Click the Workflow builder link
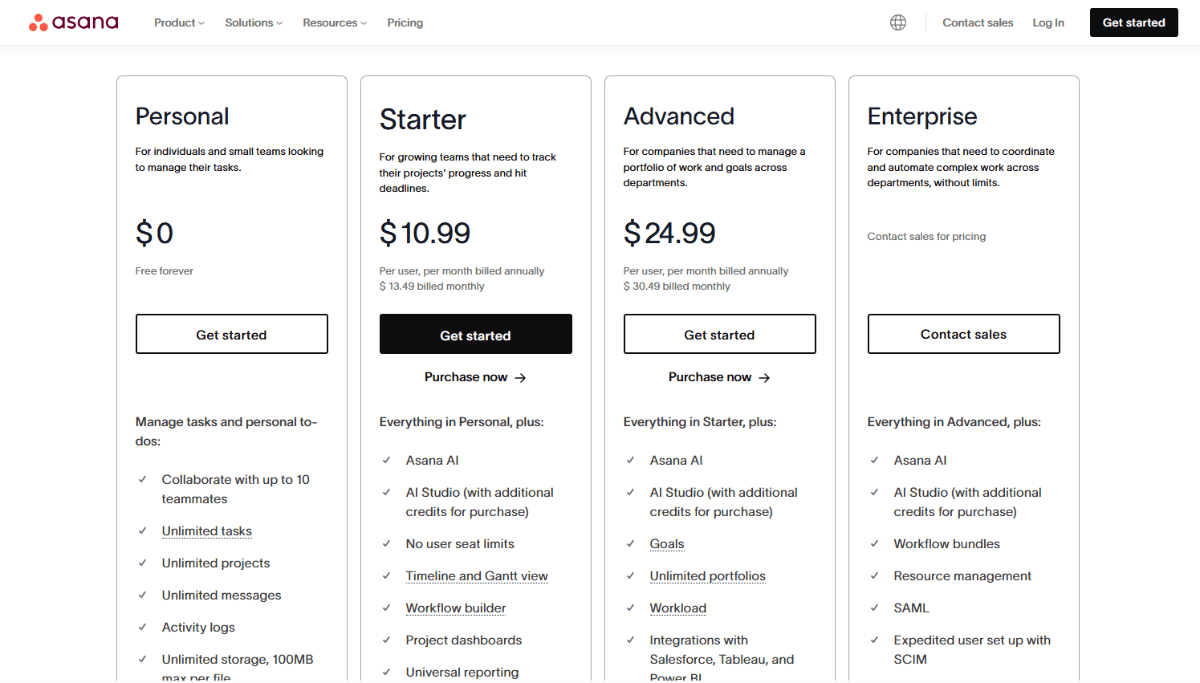The width and height of the screenshot is (1200, 683). click(x=455, y=607)
